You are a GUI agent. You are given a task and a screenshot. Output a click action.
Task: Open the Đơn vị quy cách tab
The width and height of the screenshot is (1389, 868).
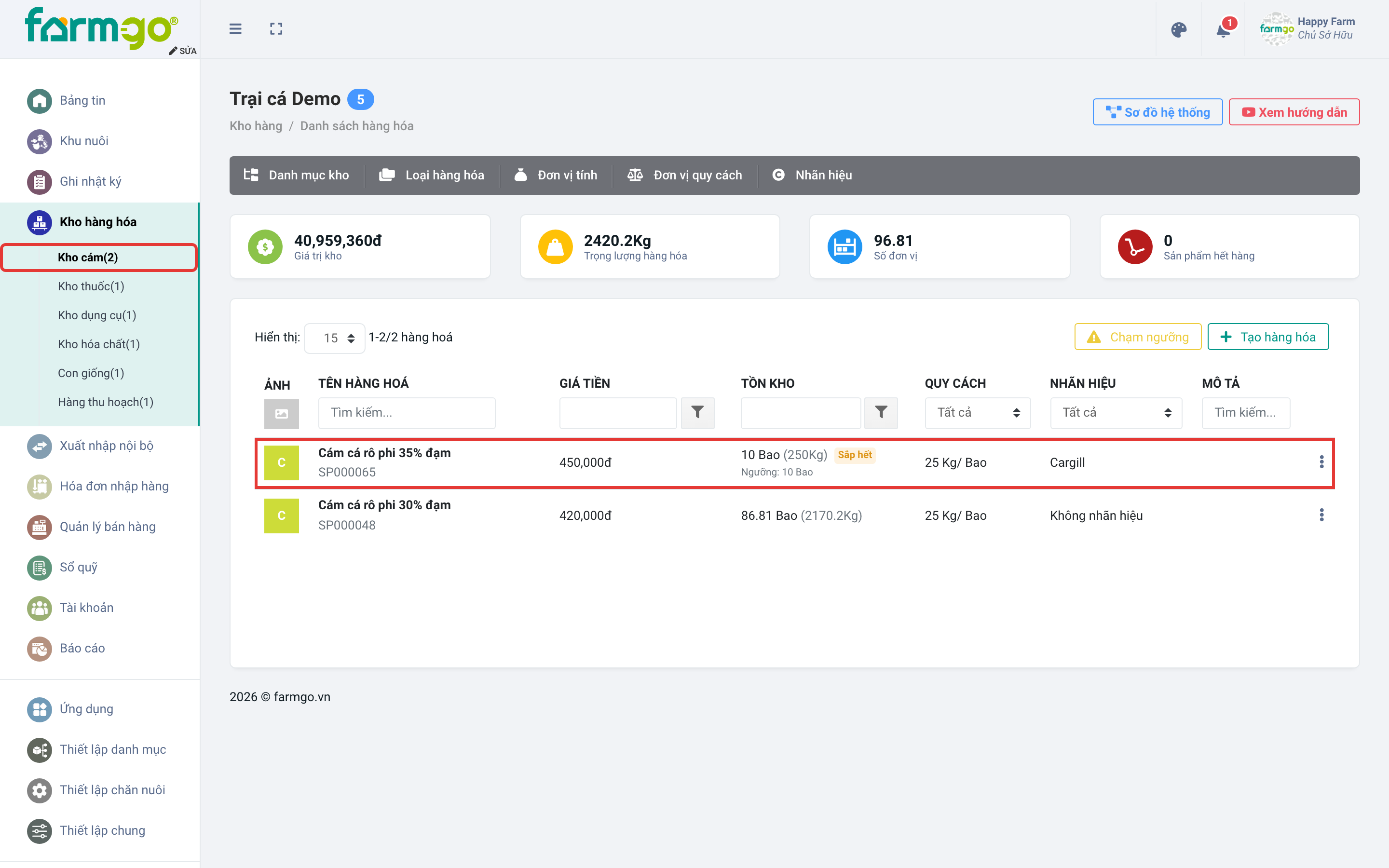pos(685,175)
